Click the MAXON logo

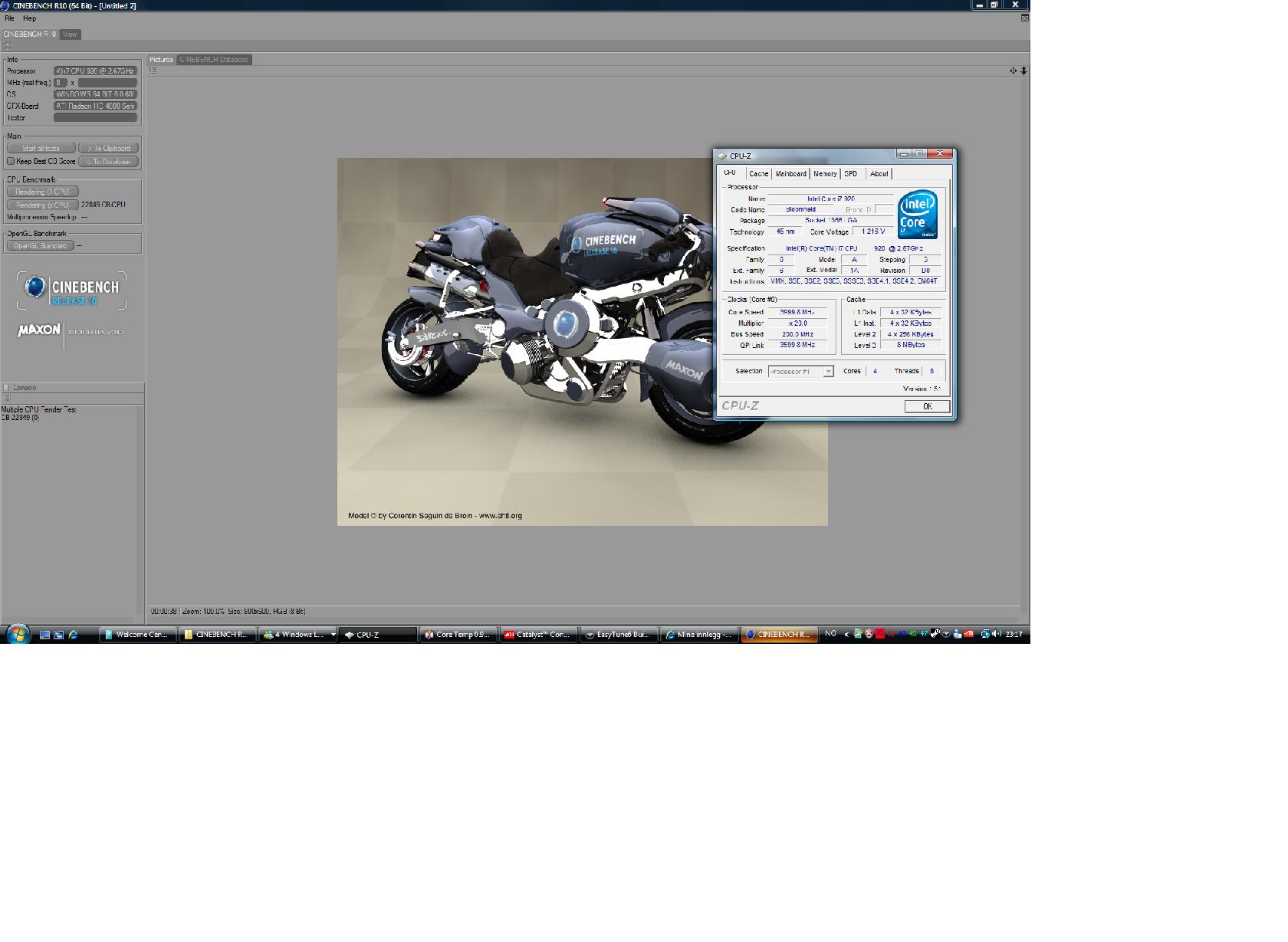pos(38,330)
